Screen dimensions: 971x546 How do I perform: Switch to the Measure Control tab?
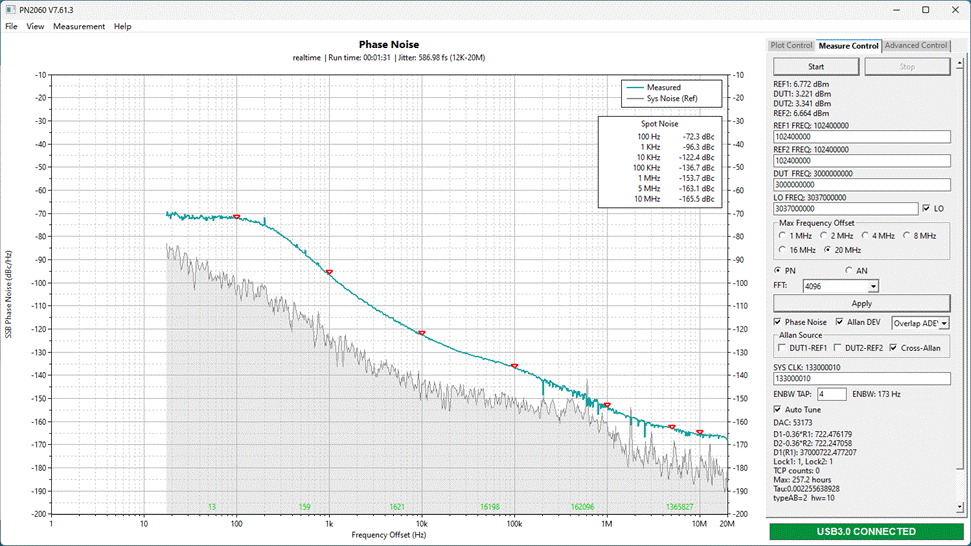click(x=848, y=46)
